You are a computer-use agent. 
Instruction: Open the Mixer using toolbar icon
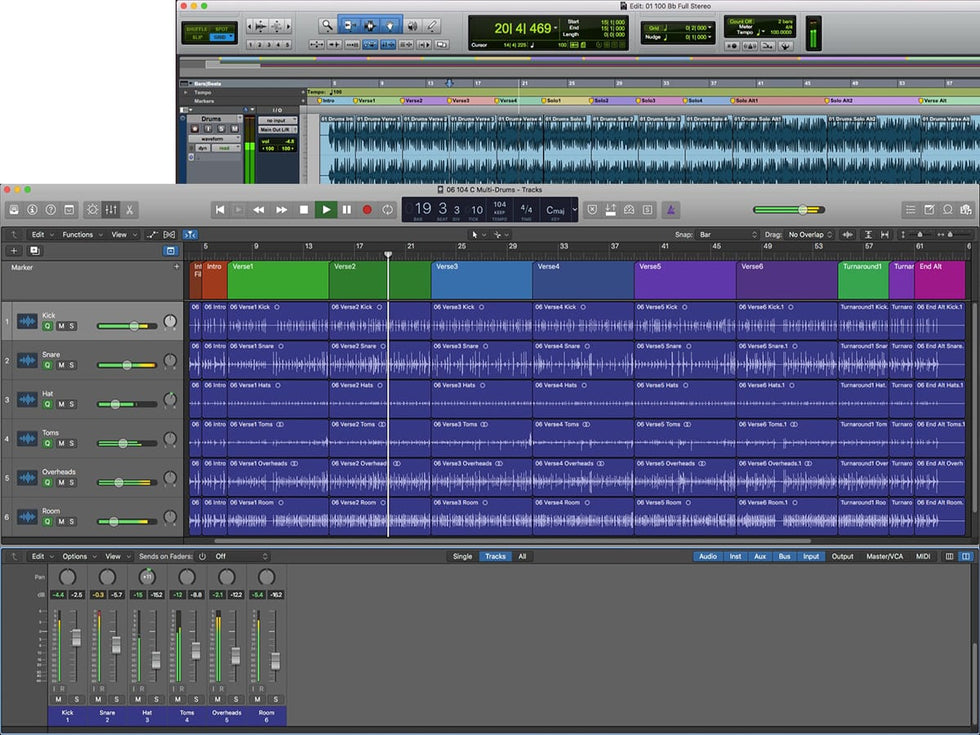[x=111, y=210]
